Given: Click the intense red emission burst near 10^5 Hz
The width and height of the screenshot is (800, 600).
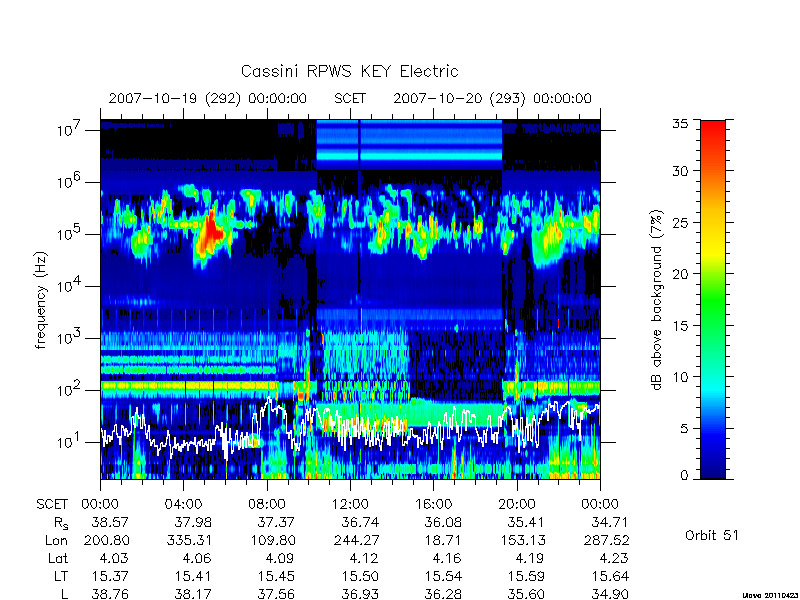Looking at the screenshot, I should coord(210,234).
